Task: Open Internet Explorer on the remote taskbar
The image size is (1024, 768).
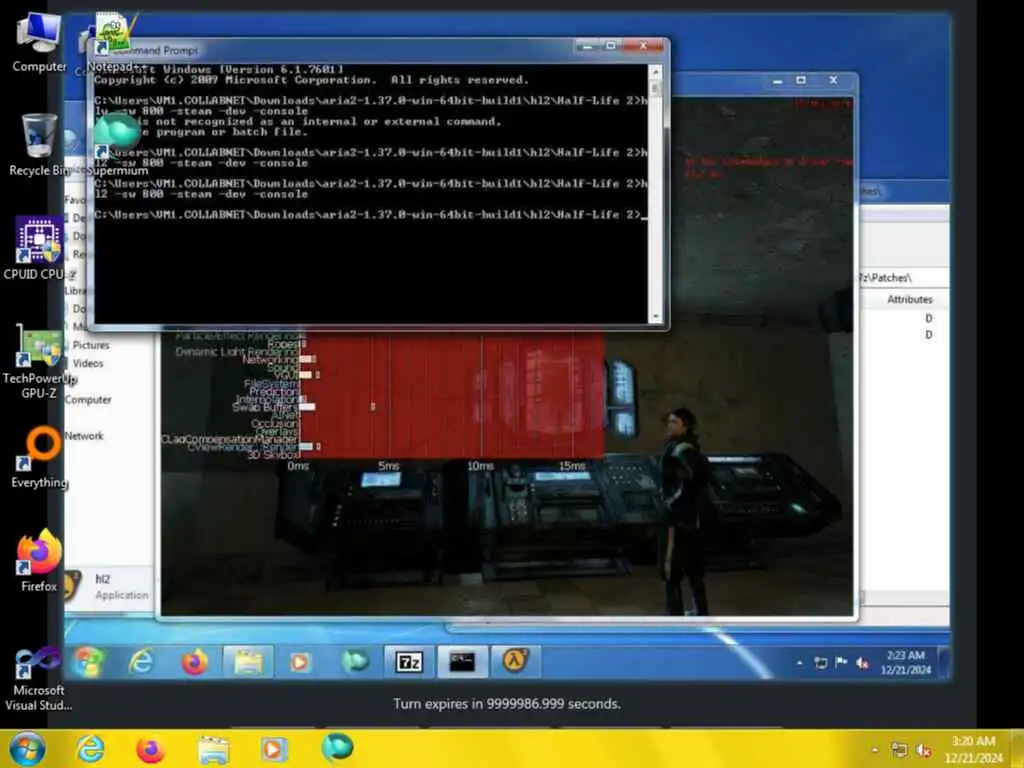Action: pyautogui.click(x=140, y=662)
